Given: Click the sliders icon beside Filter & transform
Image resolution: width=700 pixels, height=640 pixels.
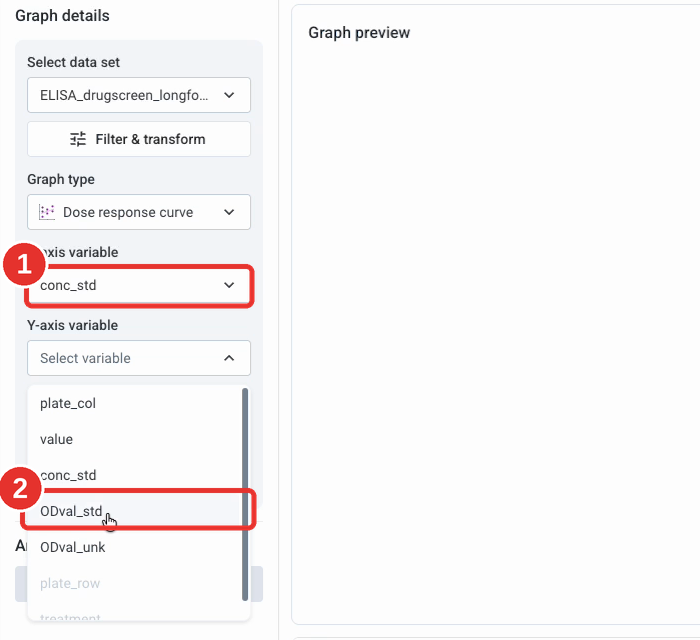Looking at the screenshot, I should (x=78, y=139).
